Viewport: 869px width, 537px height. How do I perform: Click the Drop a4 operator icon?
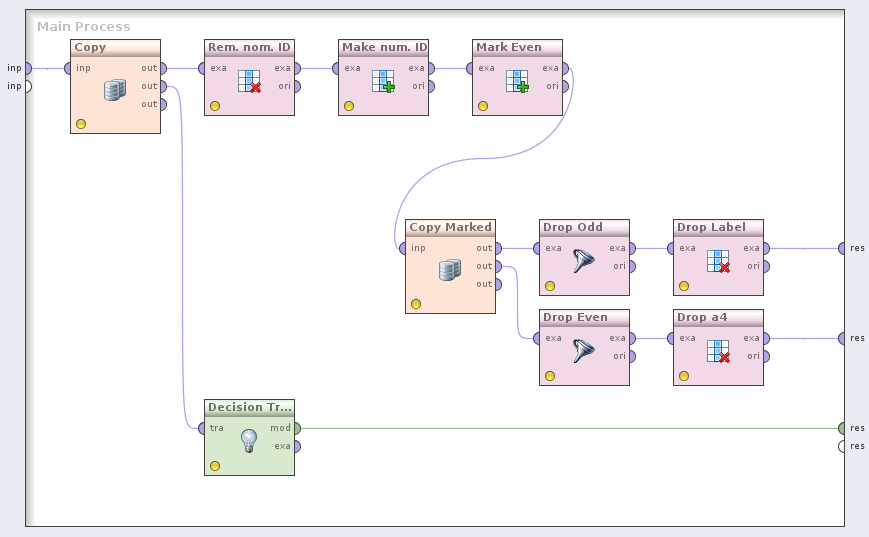718,351
